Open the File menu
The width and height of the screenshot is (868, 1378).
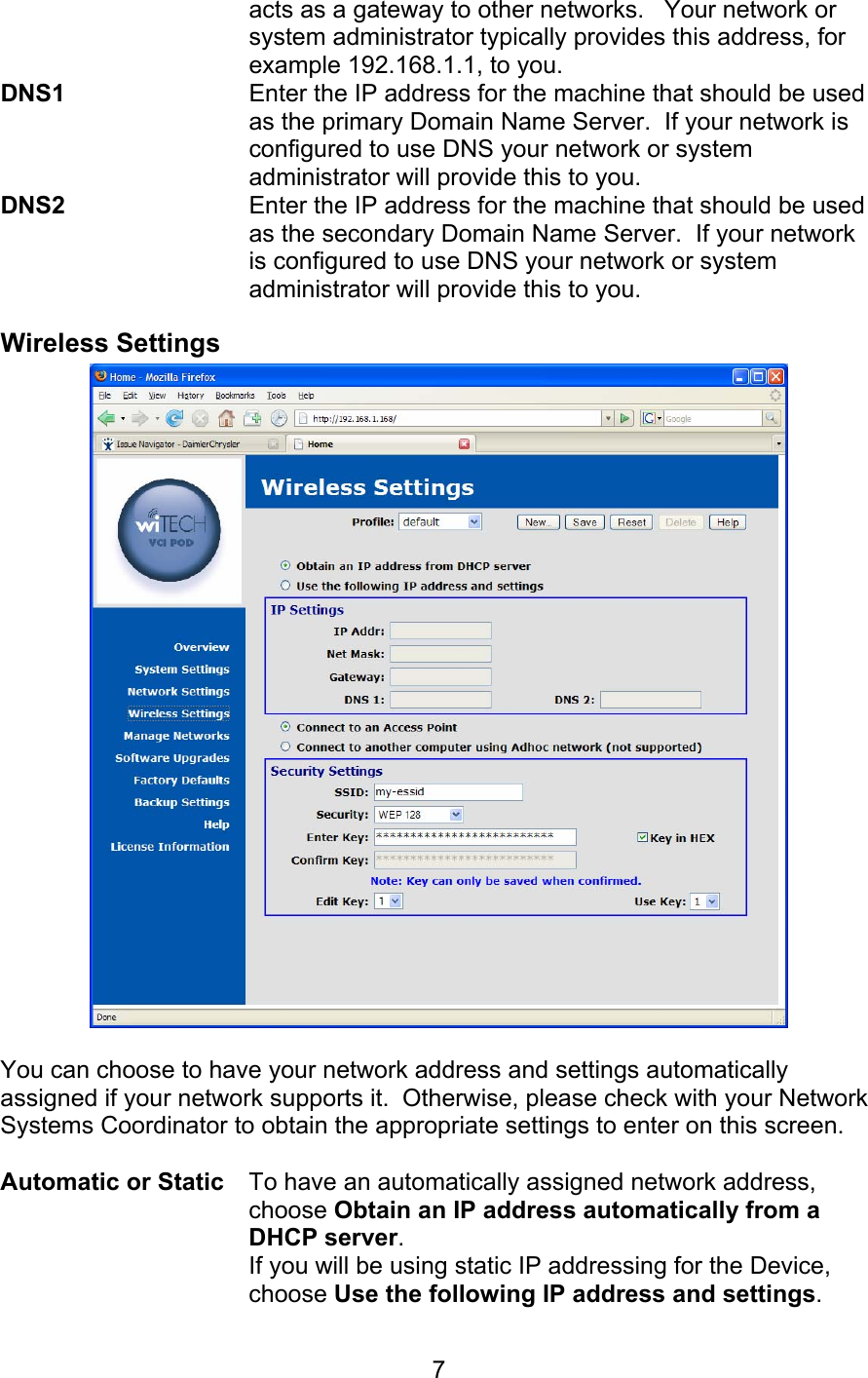pos(105,396)
